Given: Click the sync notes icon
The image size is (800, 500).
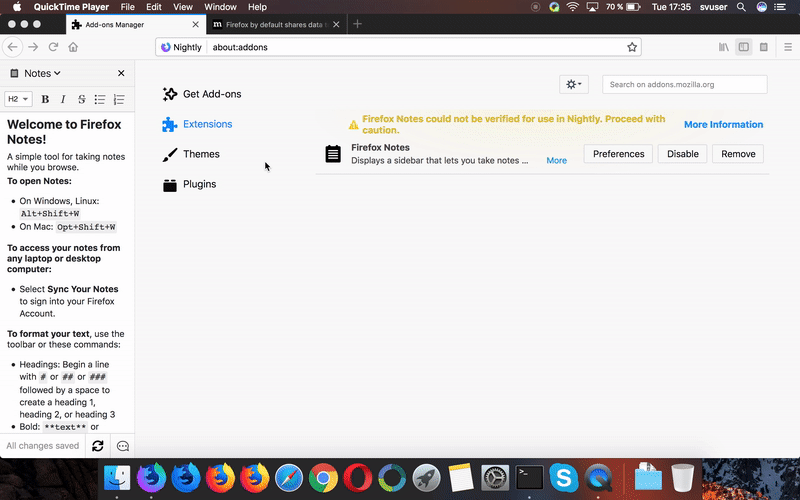Looking at the screenshot, I should tap(98, 446).
